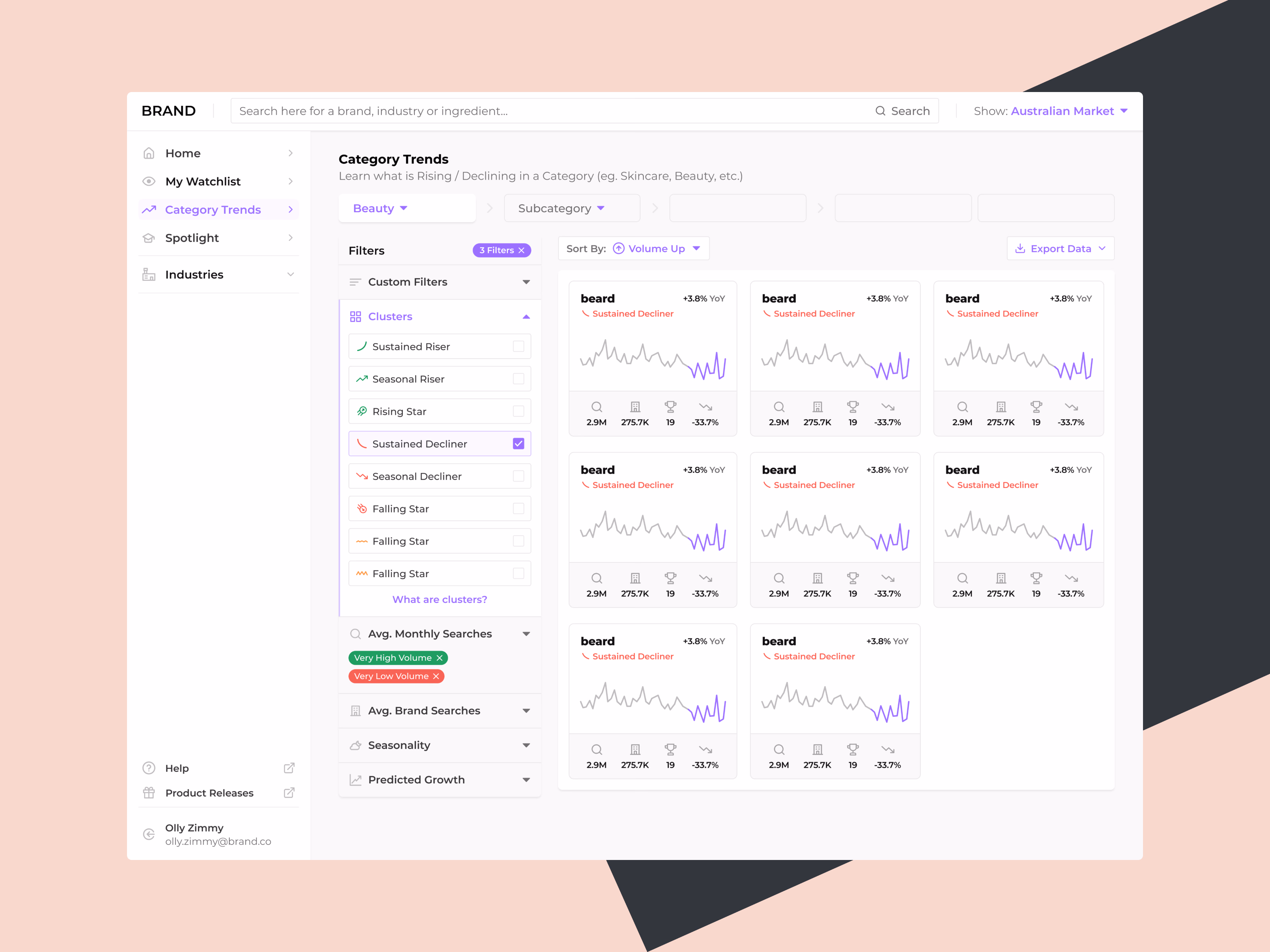
Task: Expand the Seasonality filter
Action: (x=440, y=745)
